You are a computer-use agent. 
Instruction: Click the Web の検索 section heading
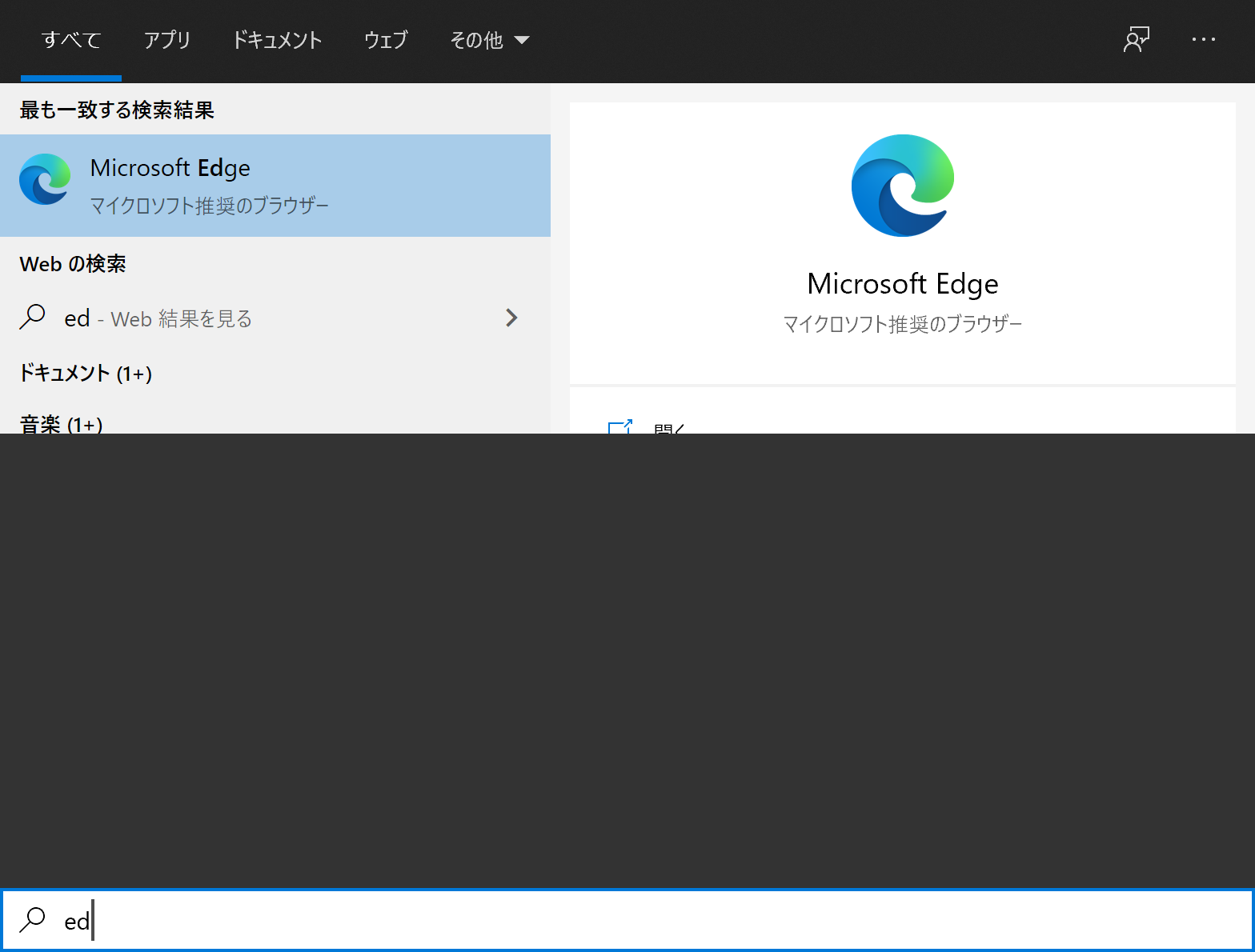(73, 264)
